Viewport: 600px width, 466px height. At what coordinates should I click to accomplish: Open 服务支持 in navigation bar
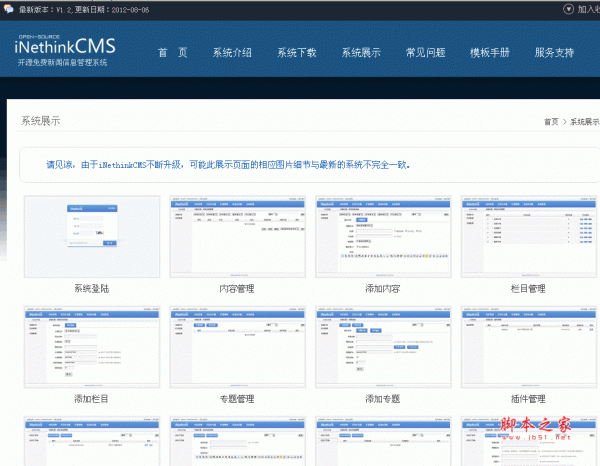(x=554, y=52)
